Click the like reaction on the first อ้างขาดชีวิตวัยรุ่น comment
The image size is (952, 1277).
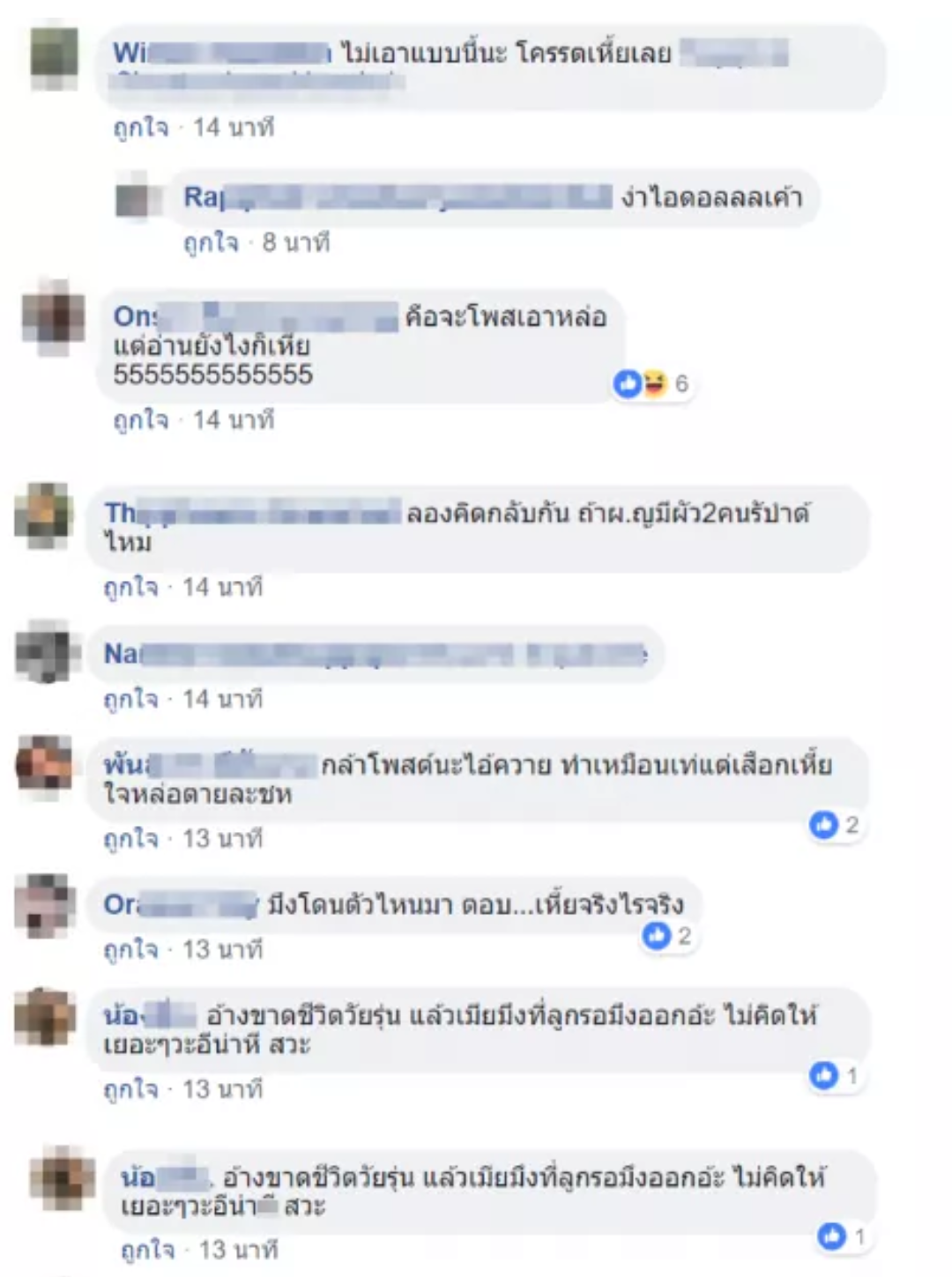point(824,1075)
